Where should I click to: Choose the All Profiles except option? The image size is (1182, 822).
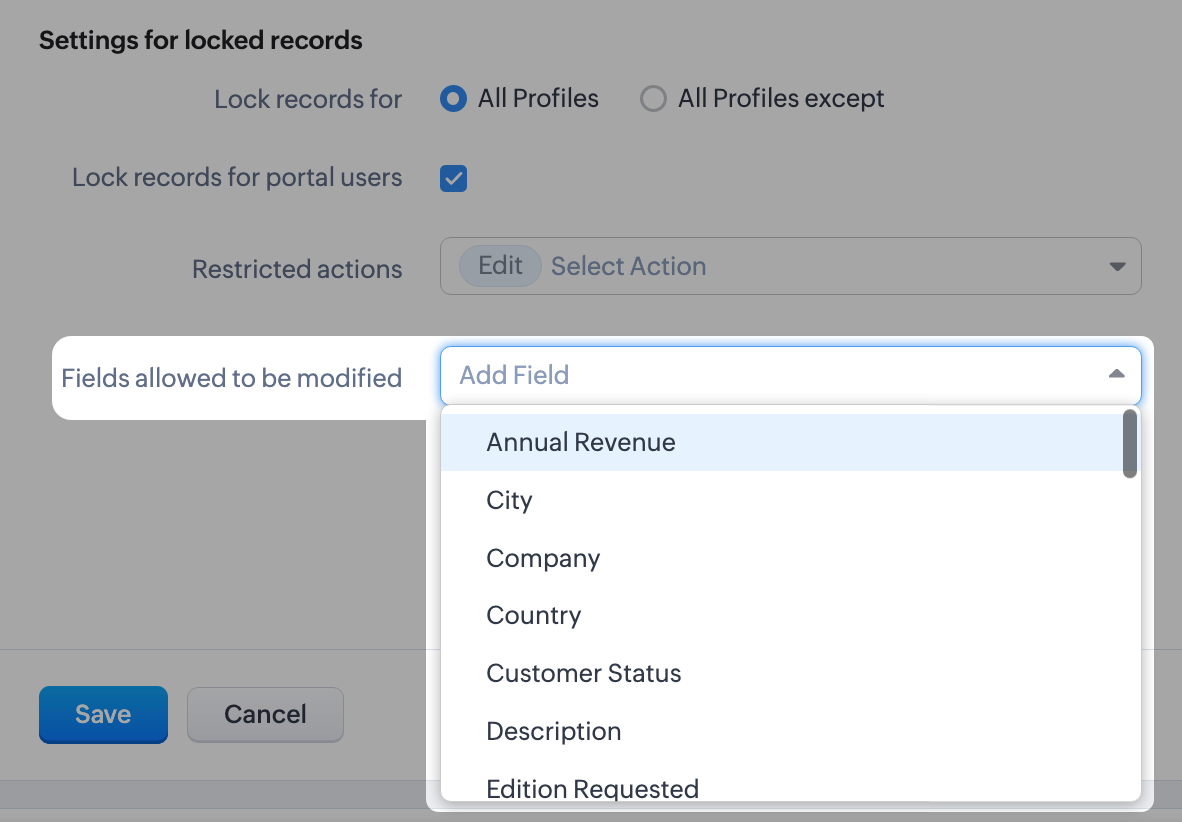point(653,98)
